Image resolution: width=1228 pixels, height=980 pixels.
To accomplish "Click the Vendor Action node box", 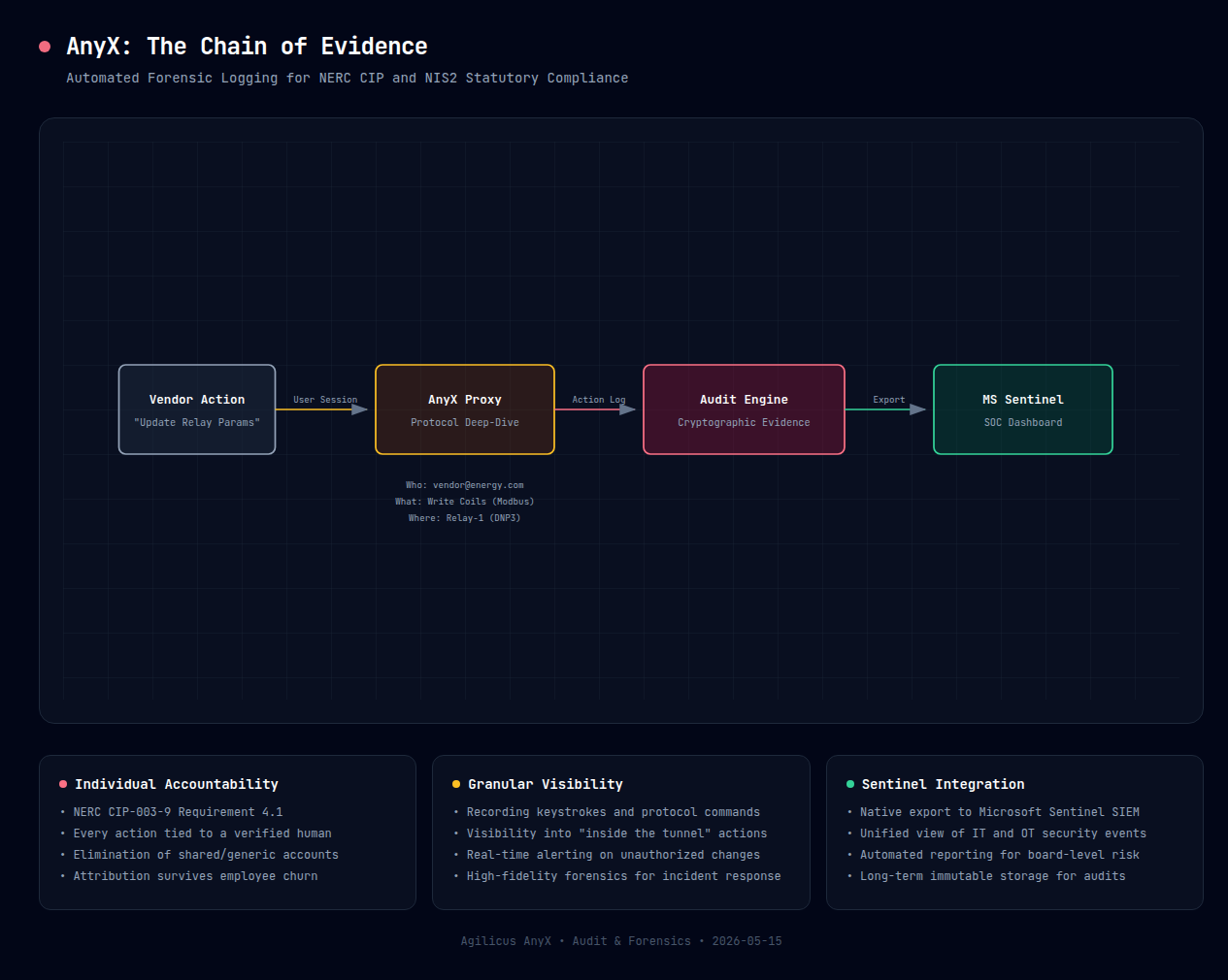I will click(197, 409).
